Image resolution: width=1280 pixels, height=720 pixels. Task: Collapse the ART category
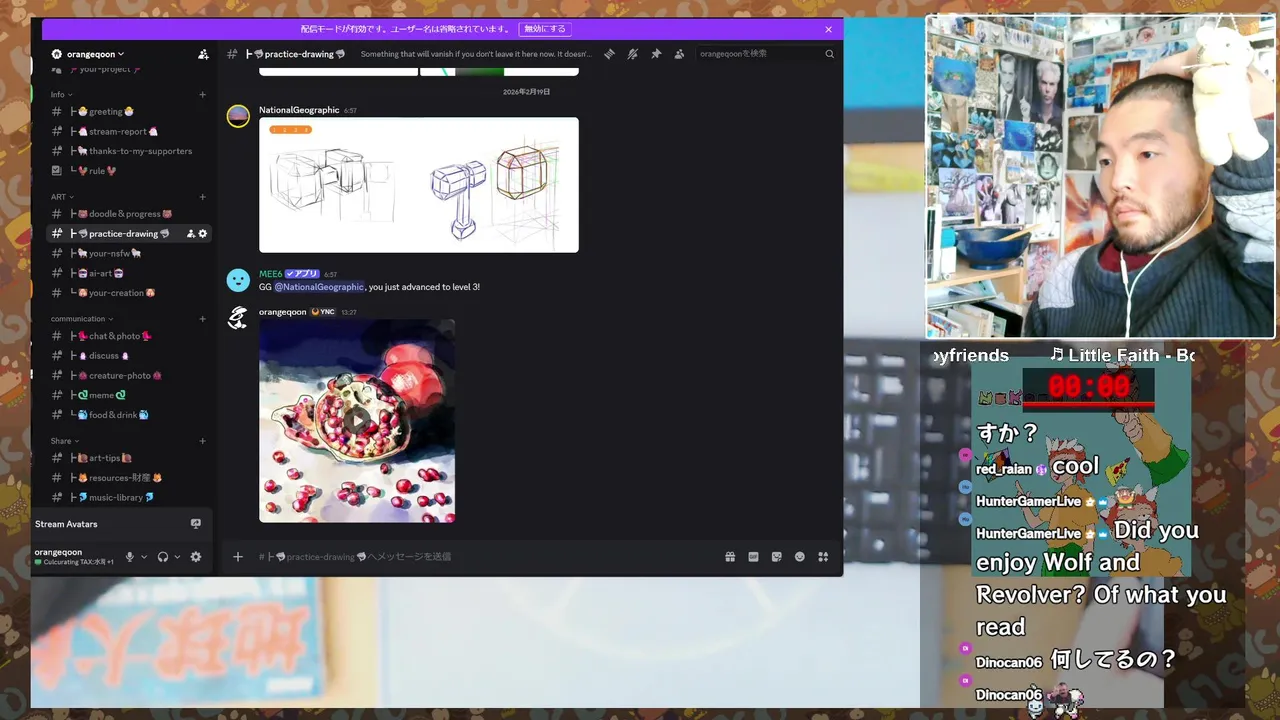tap(62, 197)
